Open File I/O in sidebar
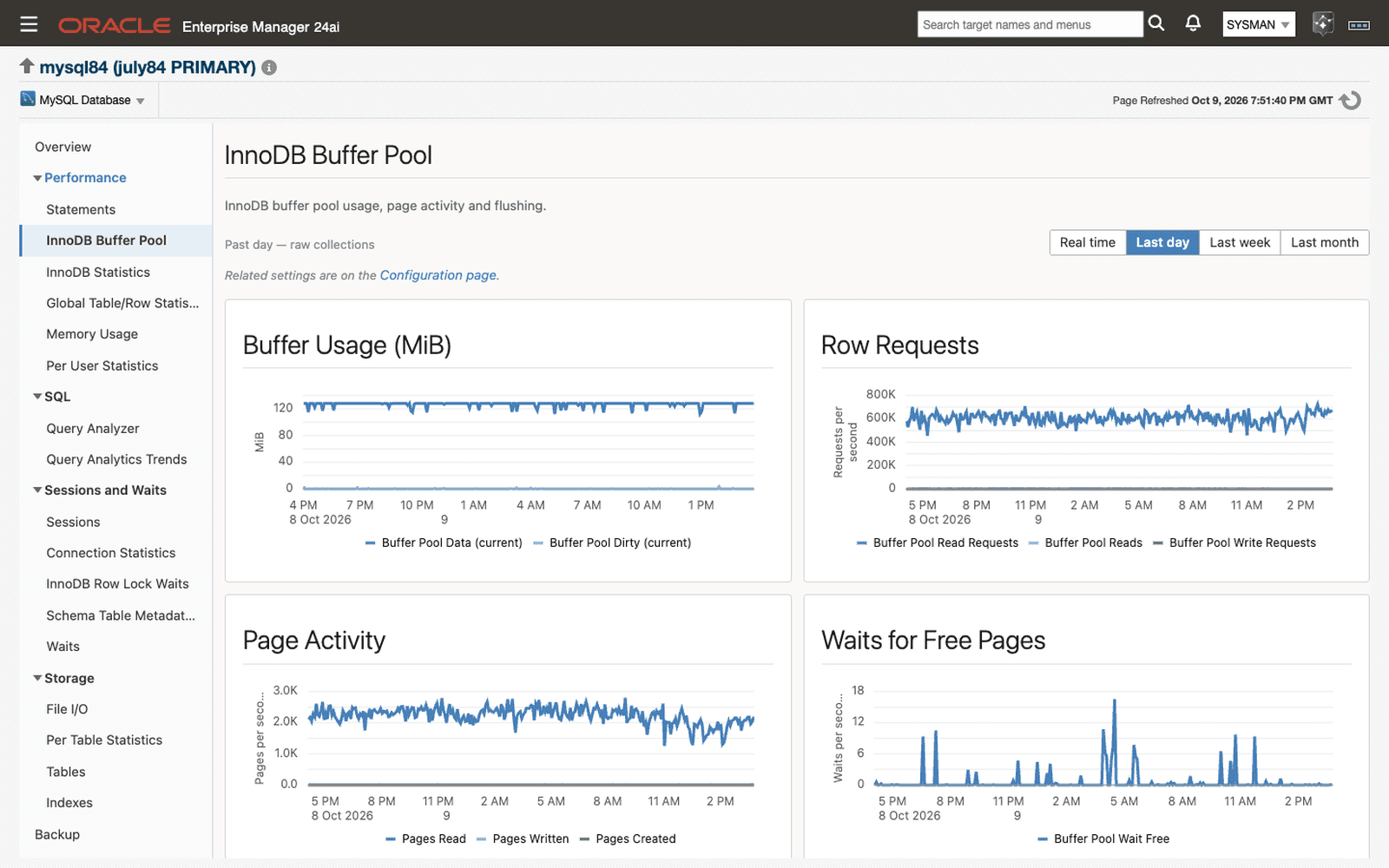The image size is (1389, 868). 67,709
